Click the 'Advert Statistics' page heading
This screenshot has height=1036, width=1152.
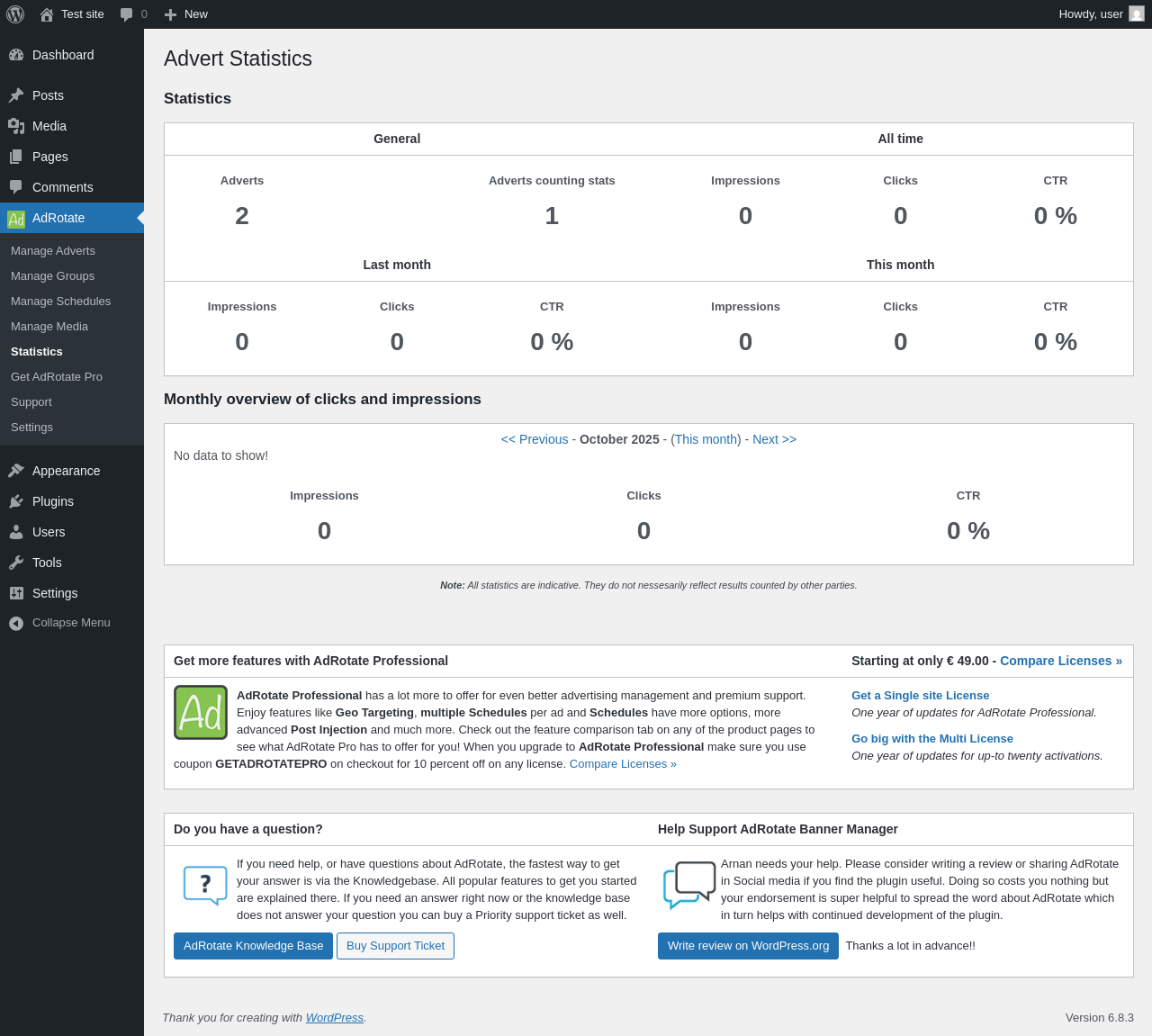[238, 59]
